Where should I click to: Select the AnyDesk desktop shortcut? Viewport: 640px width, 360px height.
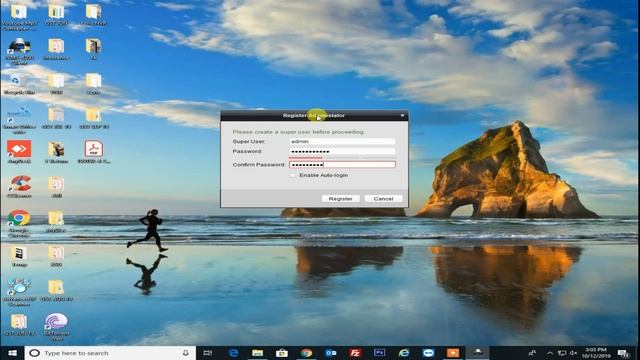[x=19, y=152]
